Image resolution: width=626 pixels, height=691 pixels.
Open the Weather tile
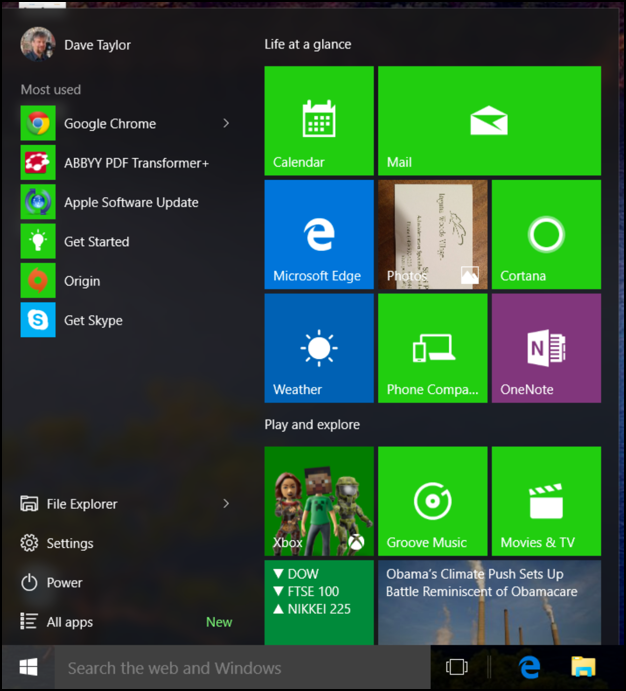[319, 348]
